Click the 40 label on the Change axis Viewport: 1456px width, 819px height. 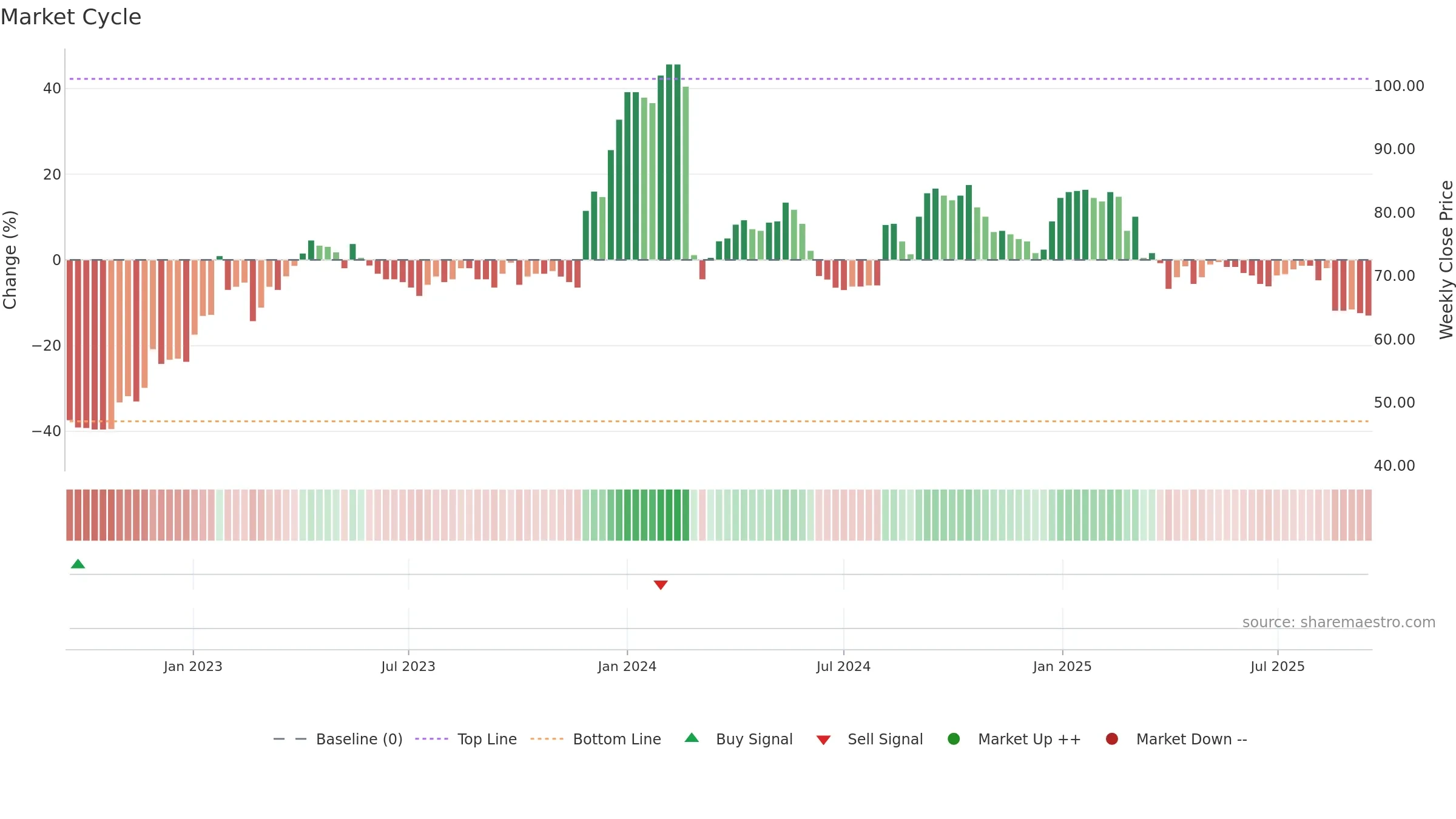point(52,89)
